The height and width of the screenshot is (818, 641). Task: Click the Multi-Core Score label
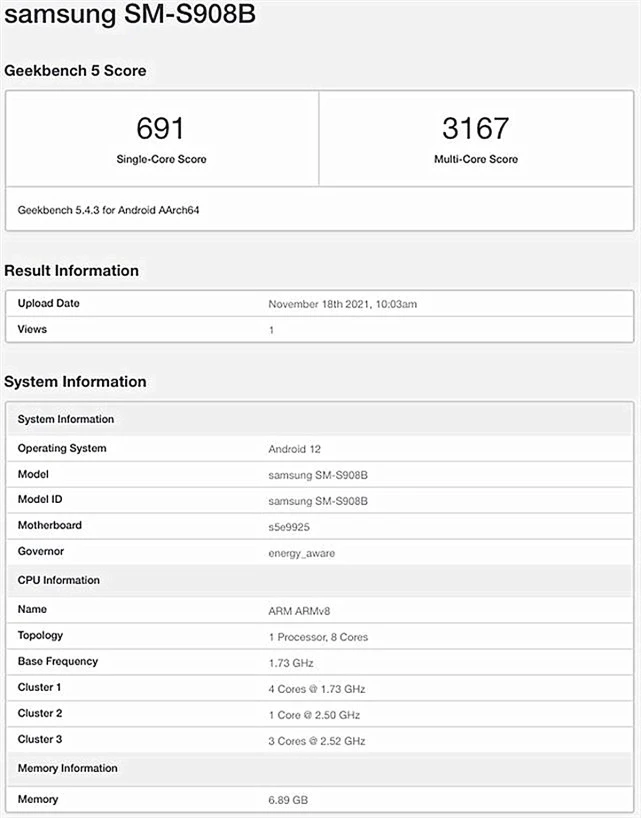476,159
